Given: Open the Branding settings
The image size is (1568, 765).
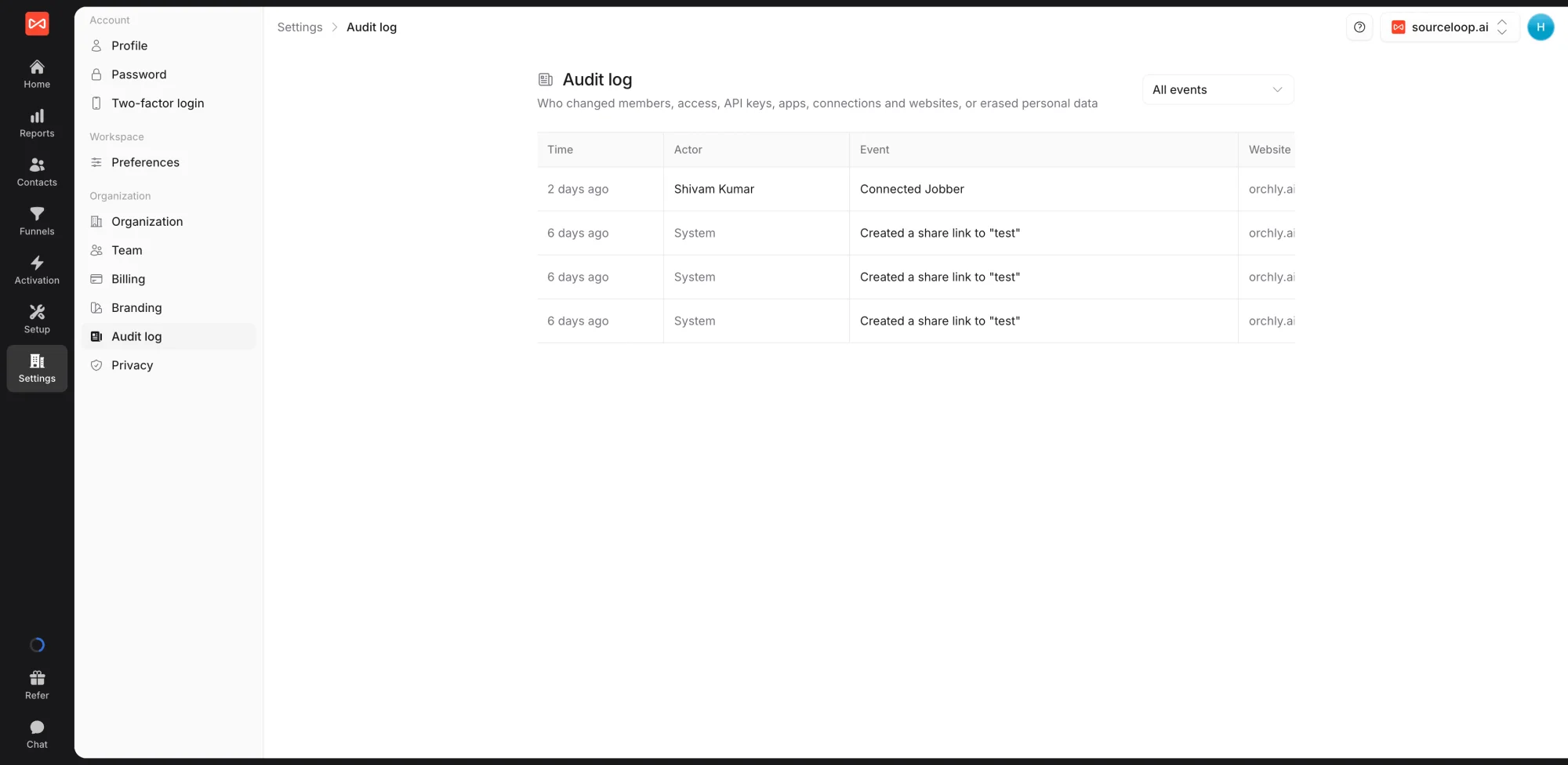Looking at the screenshot, I should 169,308.
